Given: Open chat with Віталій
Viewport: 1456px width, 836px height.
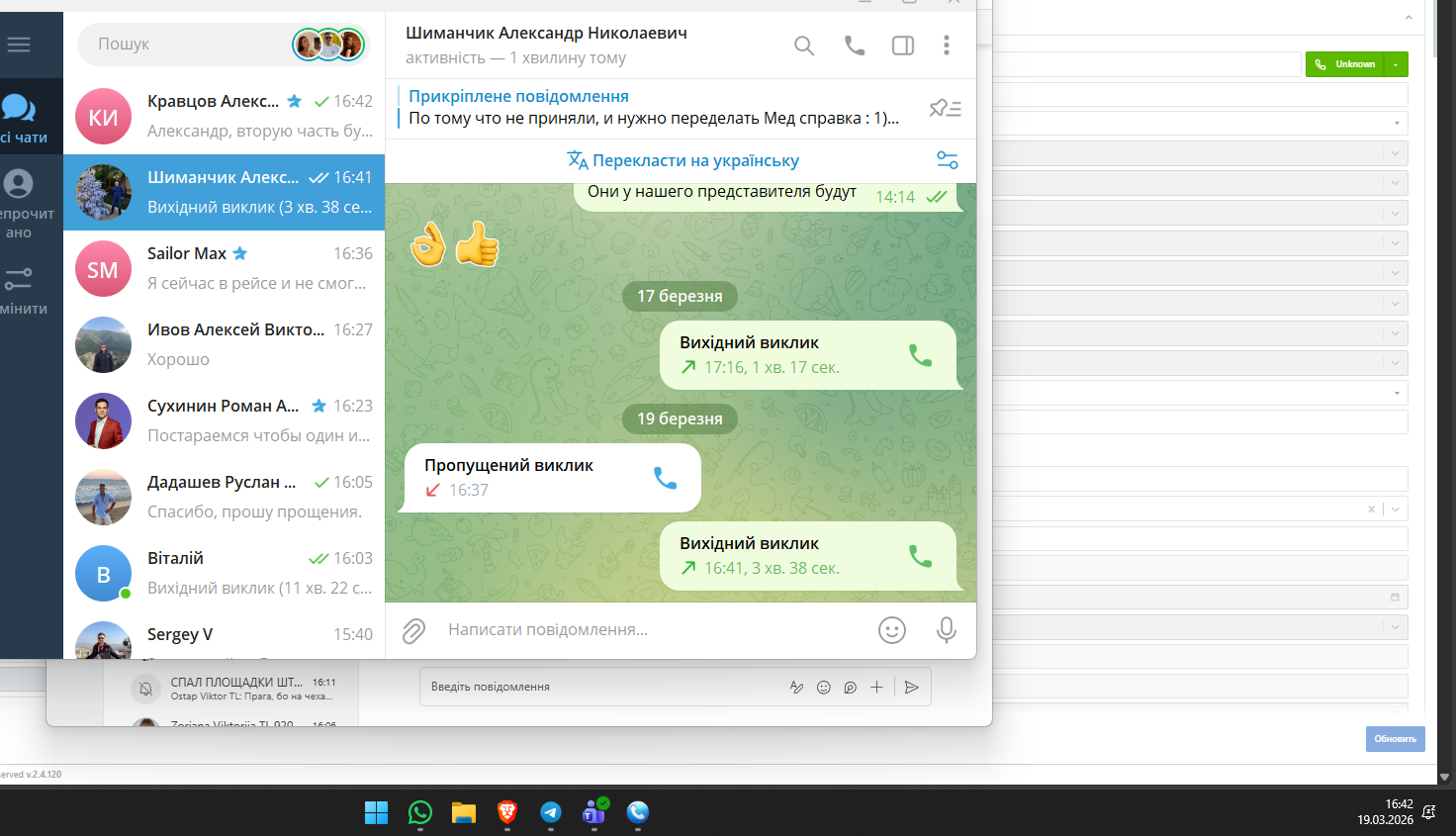Looking at the screenshot, I should 224,573.
